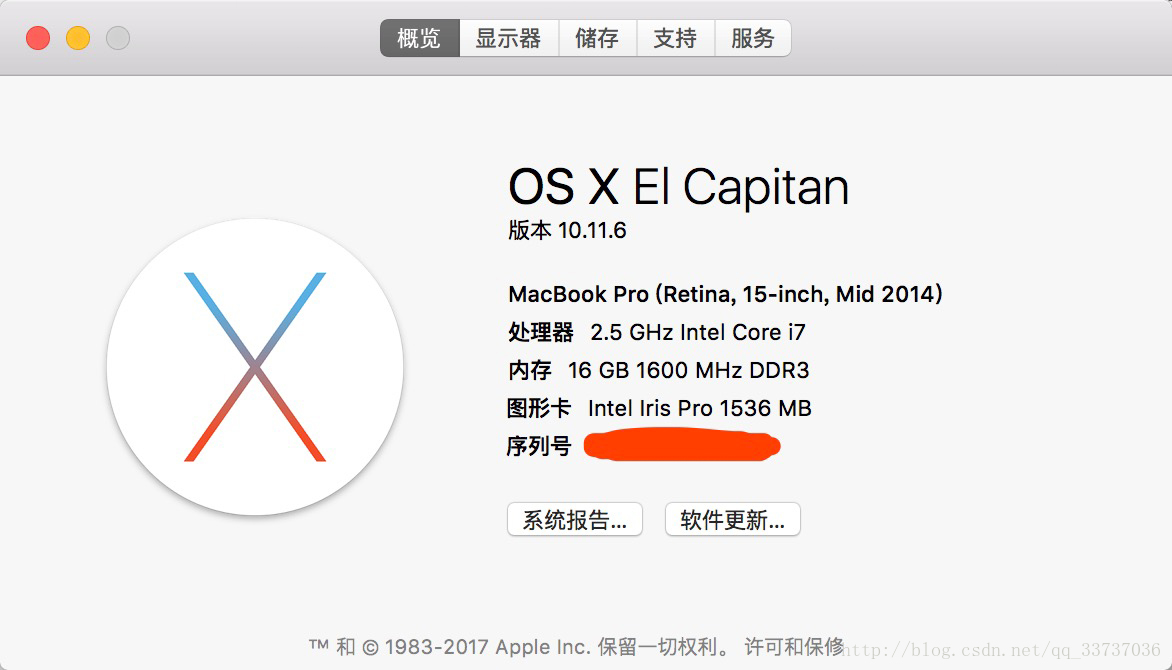Open 系统报告 system report
The width and height of the screenshot is (1172, 670).
click(575, 519)
